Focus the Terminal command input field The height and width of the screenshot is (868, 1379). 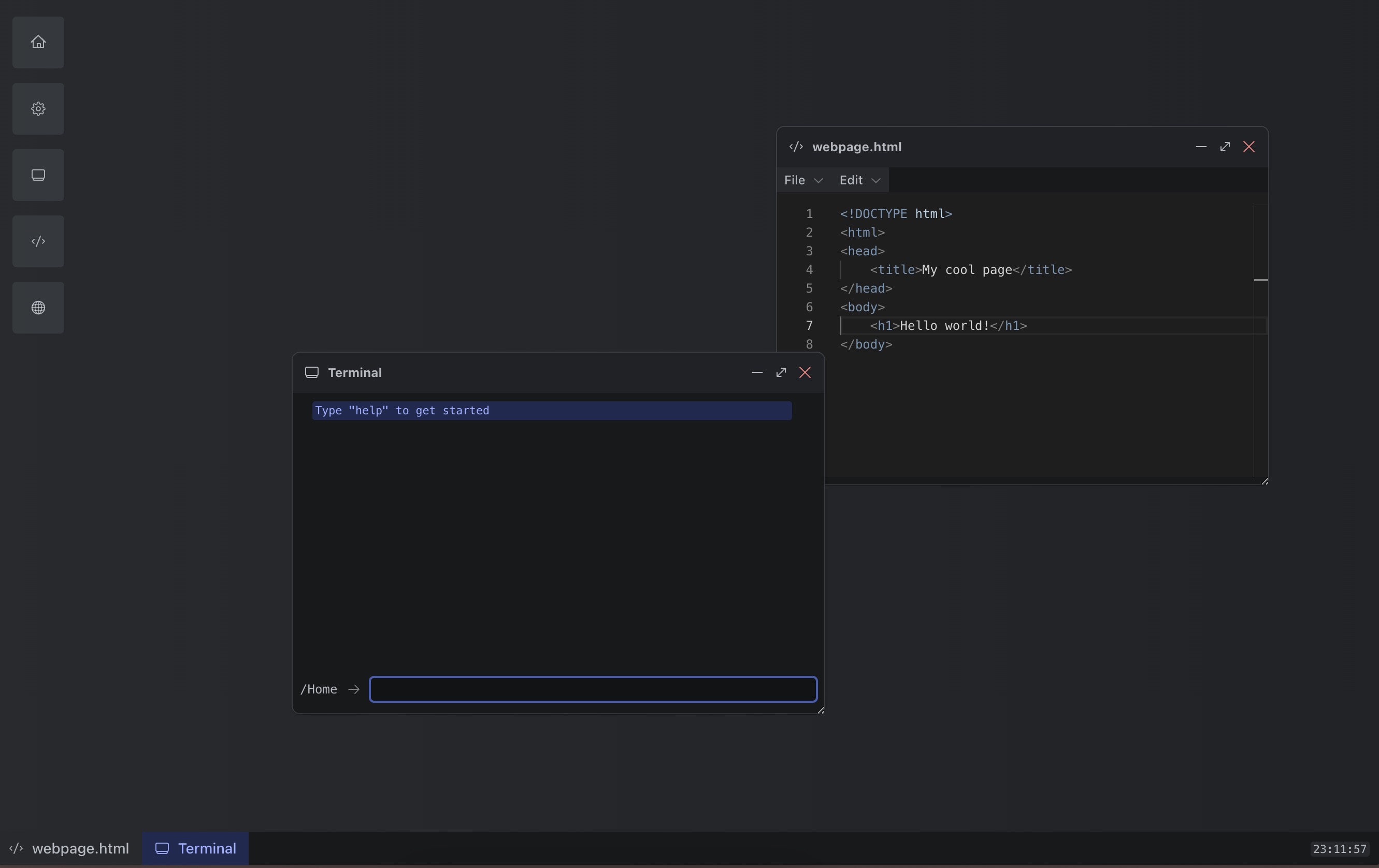click(x=593, y=689)
